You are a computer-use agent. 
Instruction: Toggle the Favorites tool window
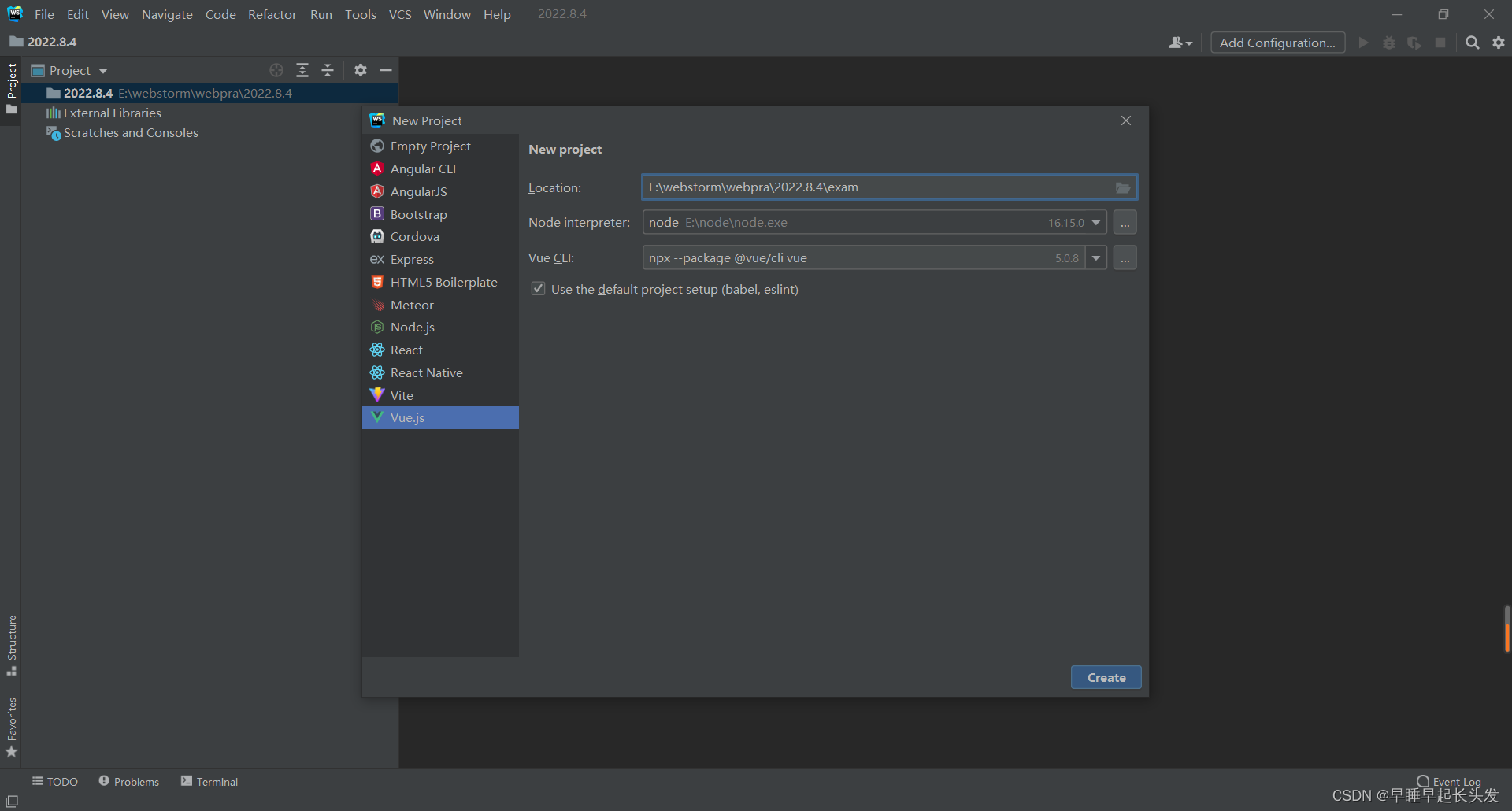coord(12,724)
